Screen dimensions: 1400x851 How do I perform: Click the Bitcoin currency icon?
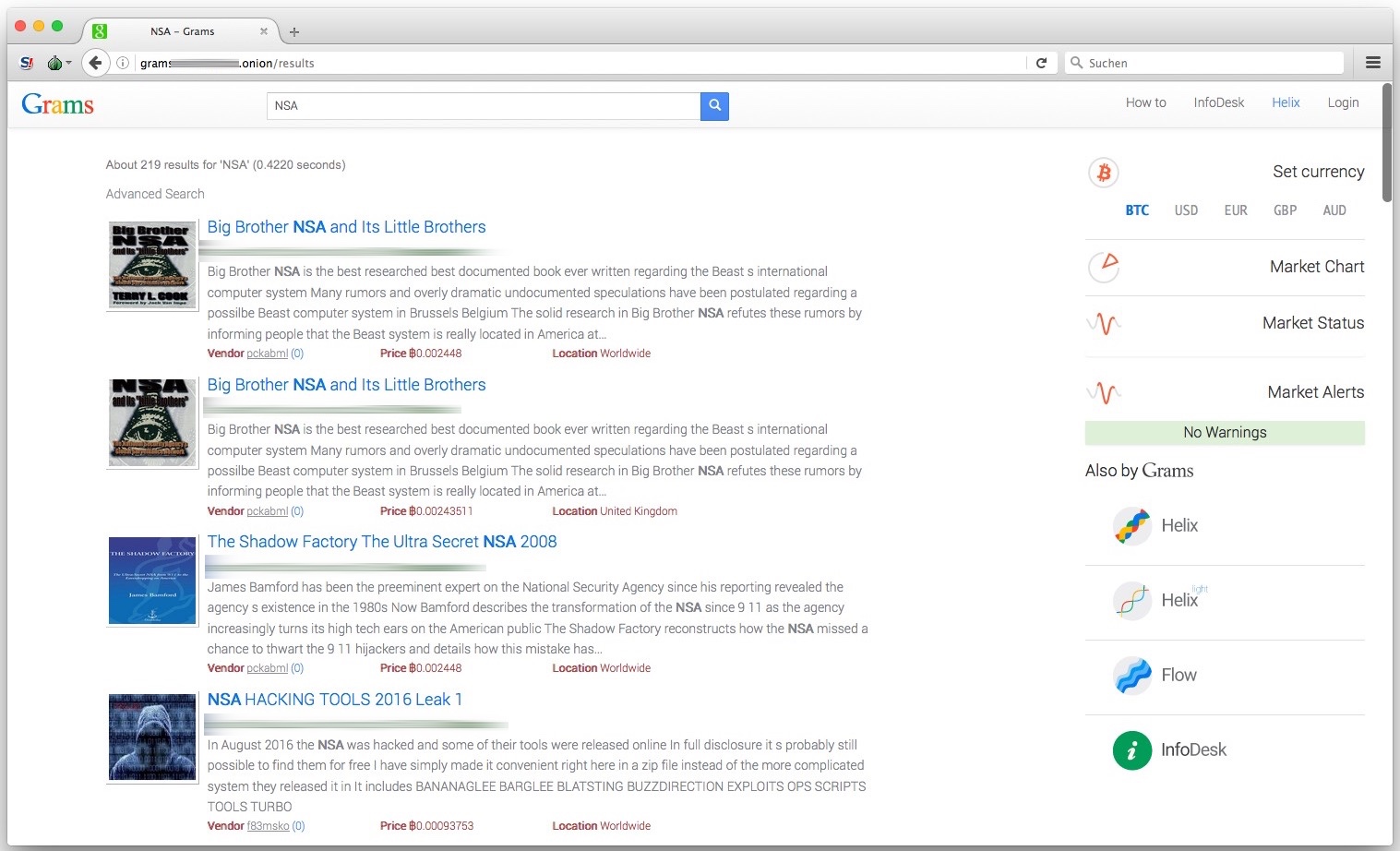tap(1104, 173)
